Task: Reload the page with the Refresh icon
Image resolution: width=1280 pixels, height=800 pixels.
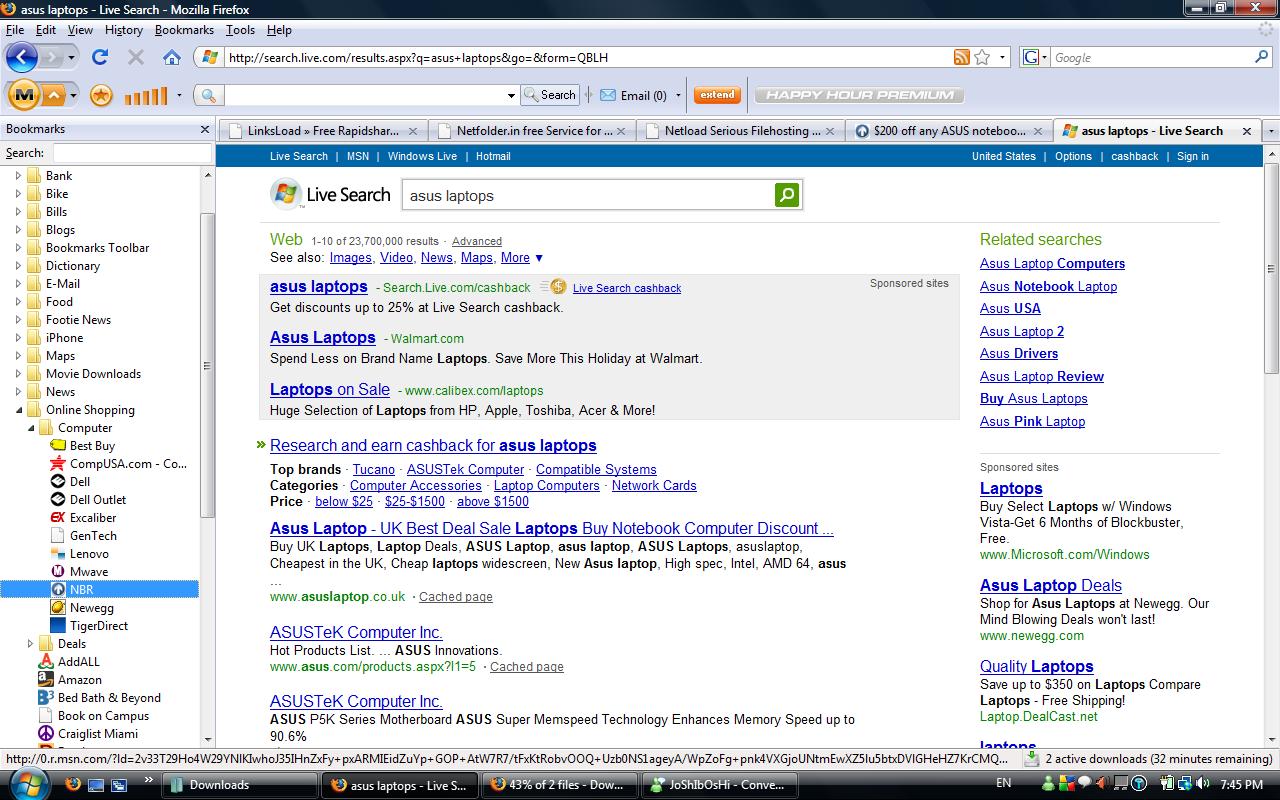Action: [x=100, y=57]
